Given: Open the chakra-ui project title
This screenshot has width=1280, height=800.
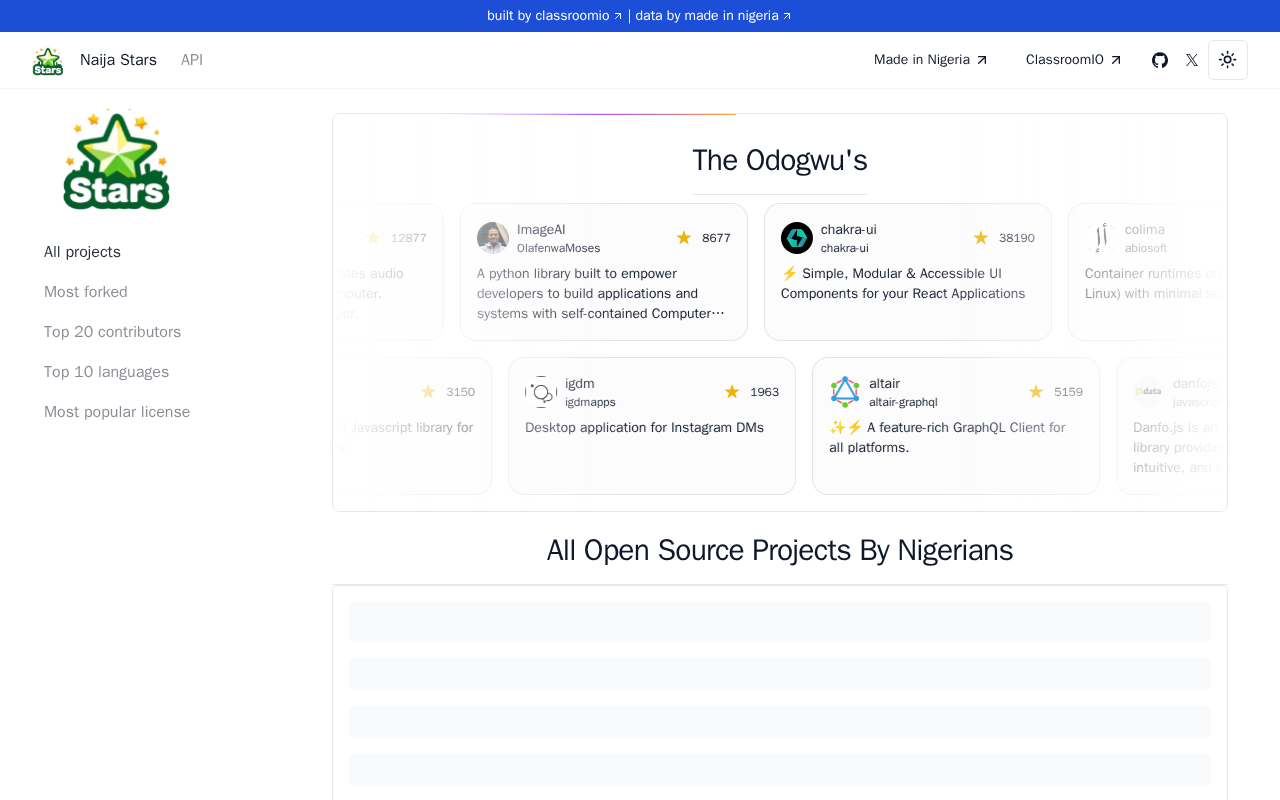Looking at the screenshot, I should [849, 230].
